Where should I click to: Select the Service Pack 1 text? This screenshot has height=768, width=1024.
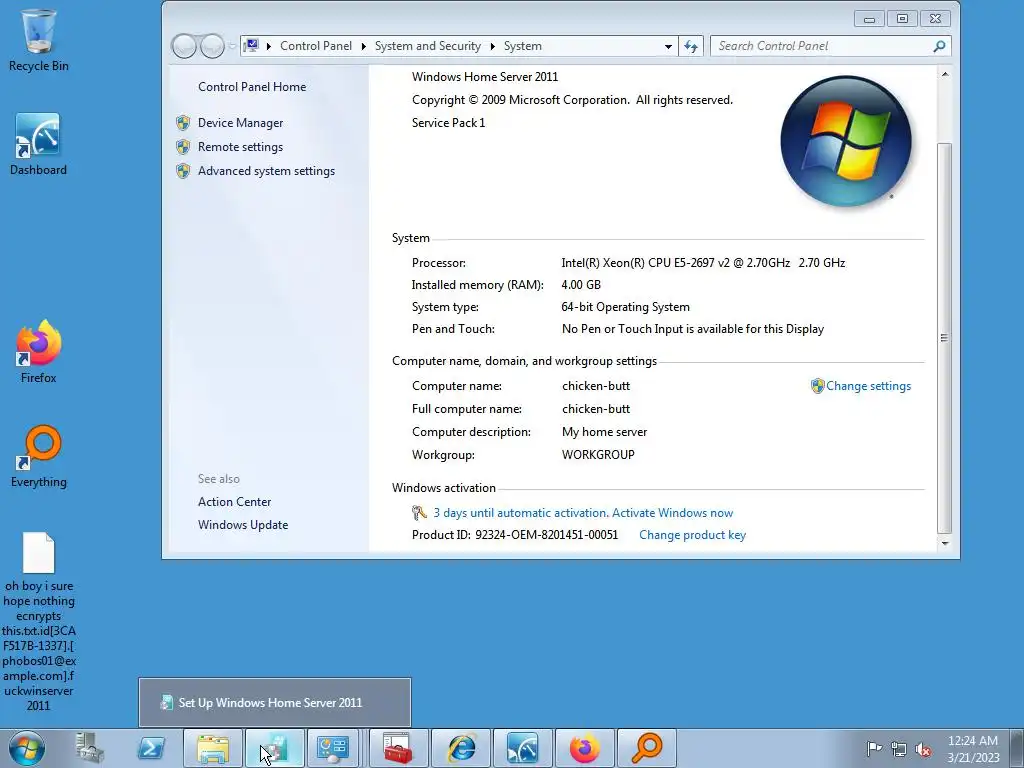tap(449, 123)
